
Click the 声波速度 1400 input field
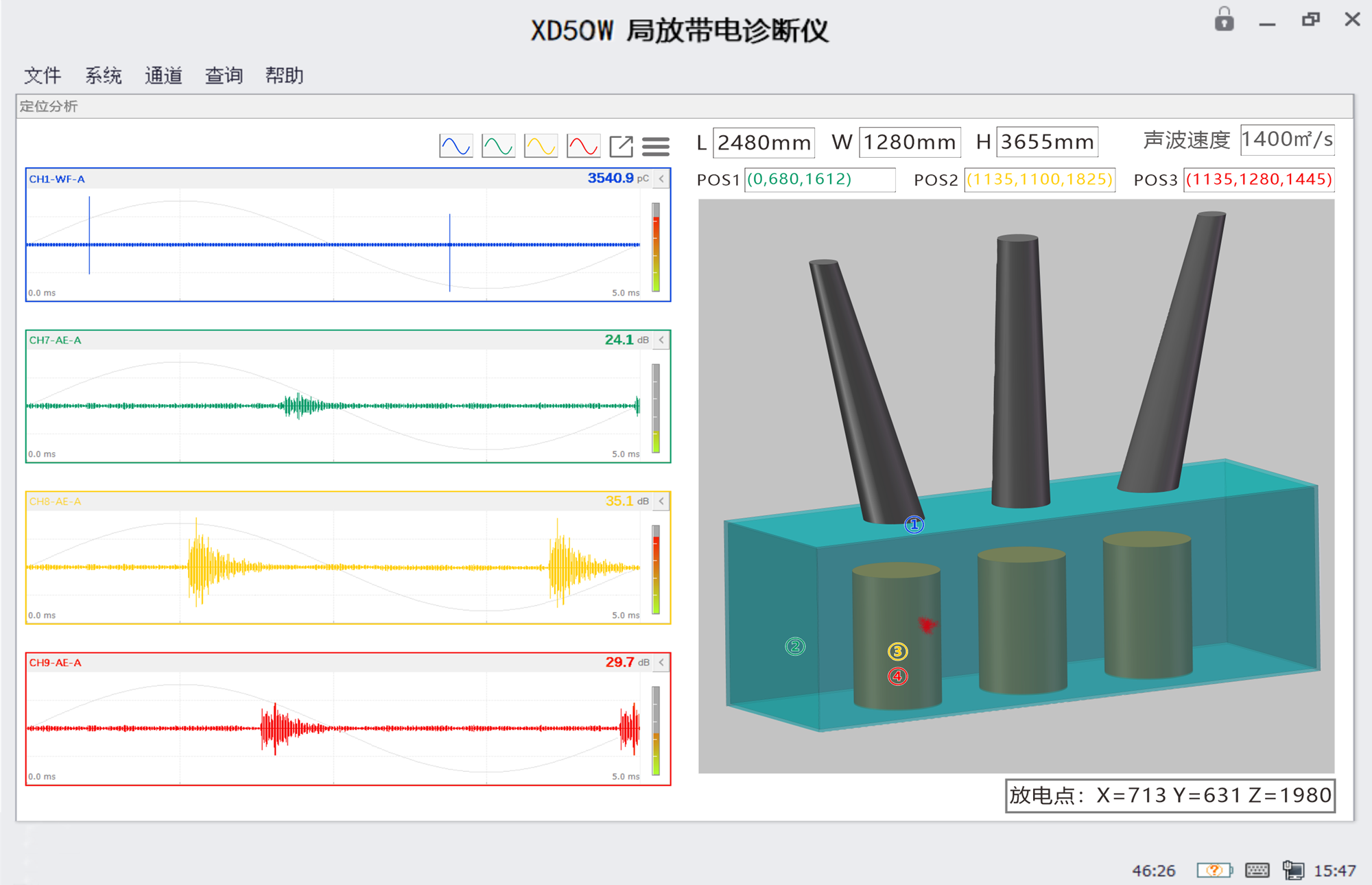click(x=1287, y=140)
